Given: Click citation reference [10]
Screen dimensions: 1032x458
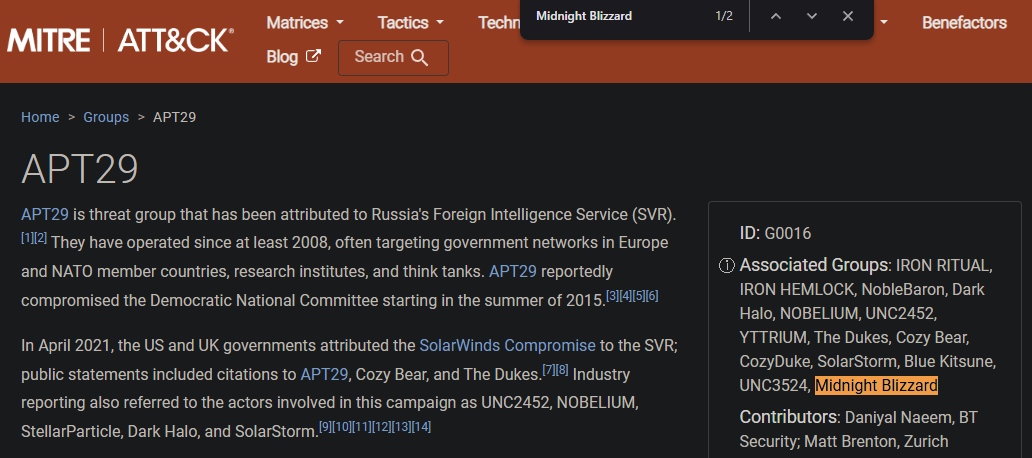Looking at the screenshot, I should (x=342, y=426).
